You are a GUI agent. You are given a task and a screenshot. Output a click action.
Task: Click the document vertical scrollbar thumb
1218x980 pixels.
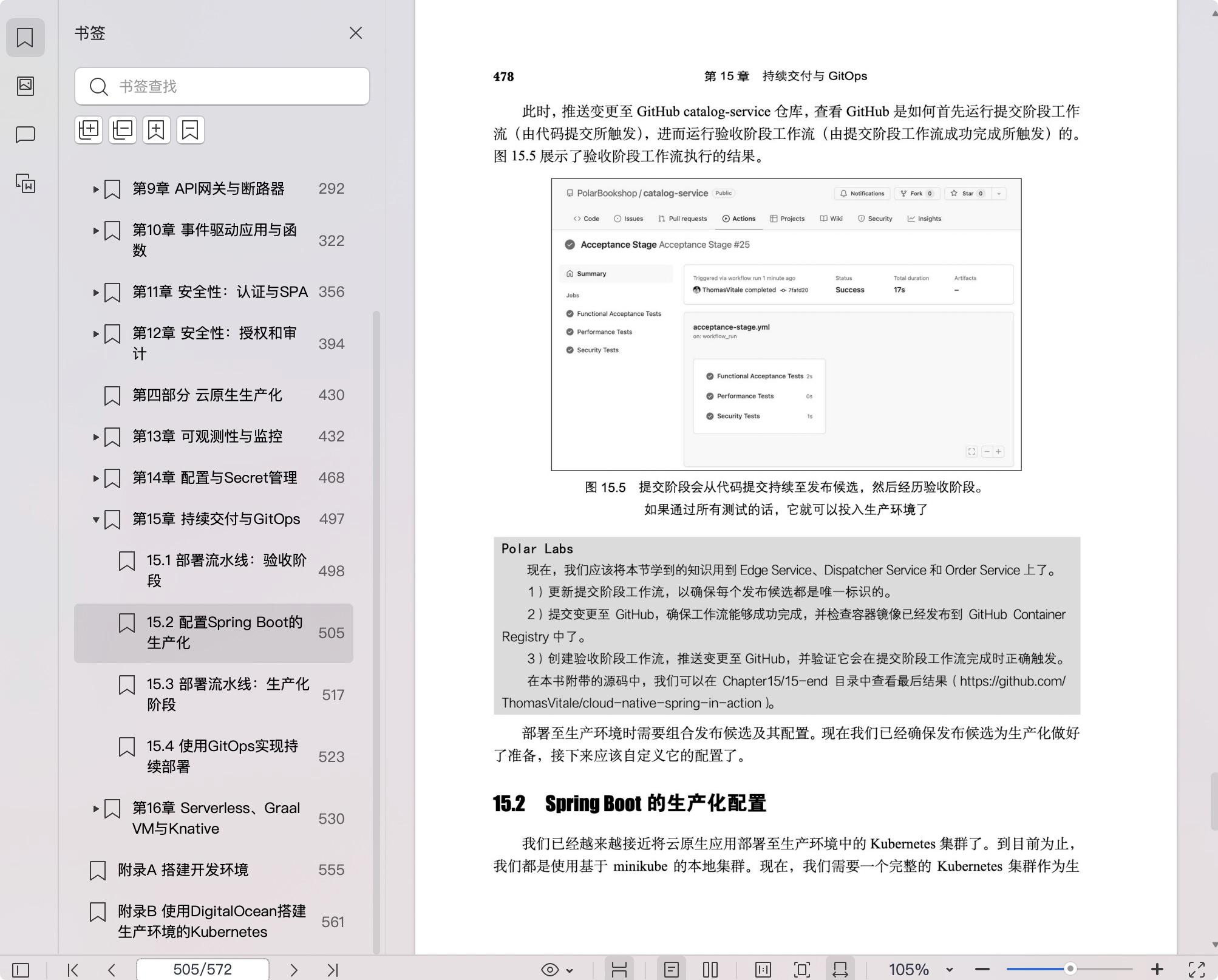point(1214,801)
